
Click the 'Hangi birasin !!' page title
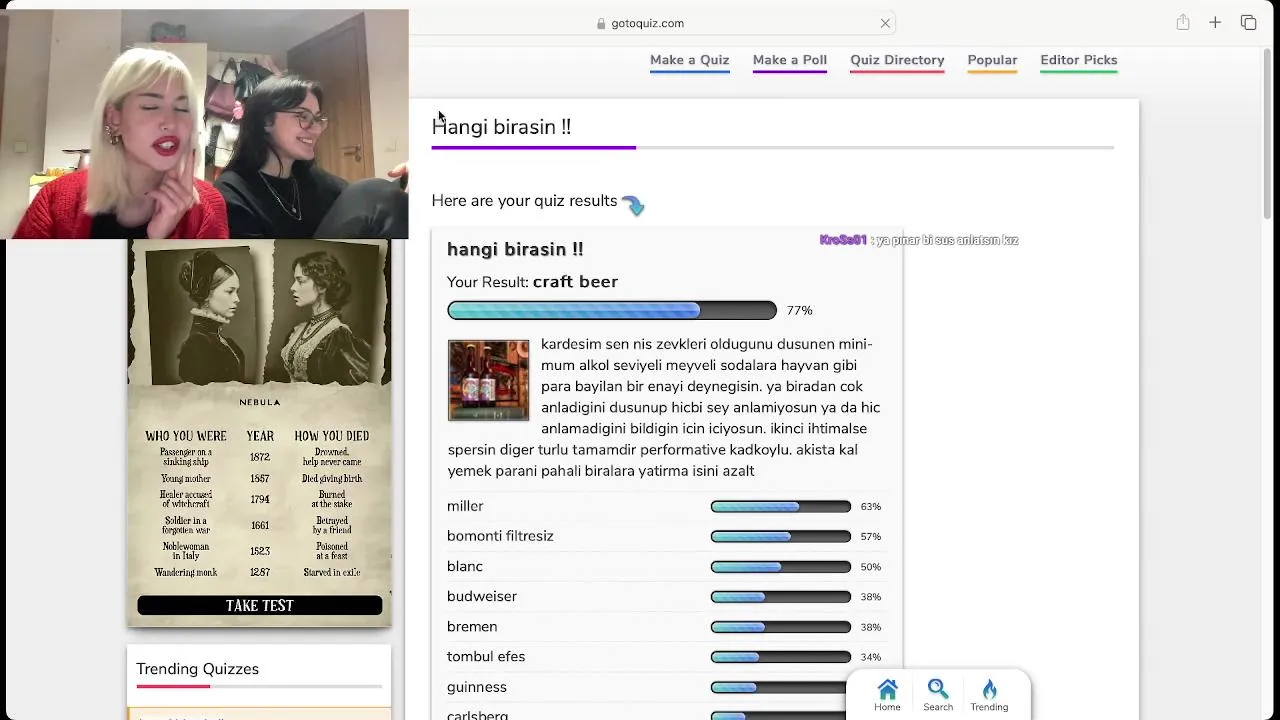(501, 127)
